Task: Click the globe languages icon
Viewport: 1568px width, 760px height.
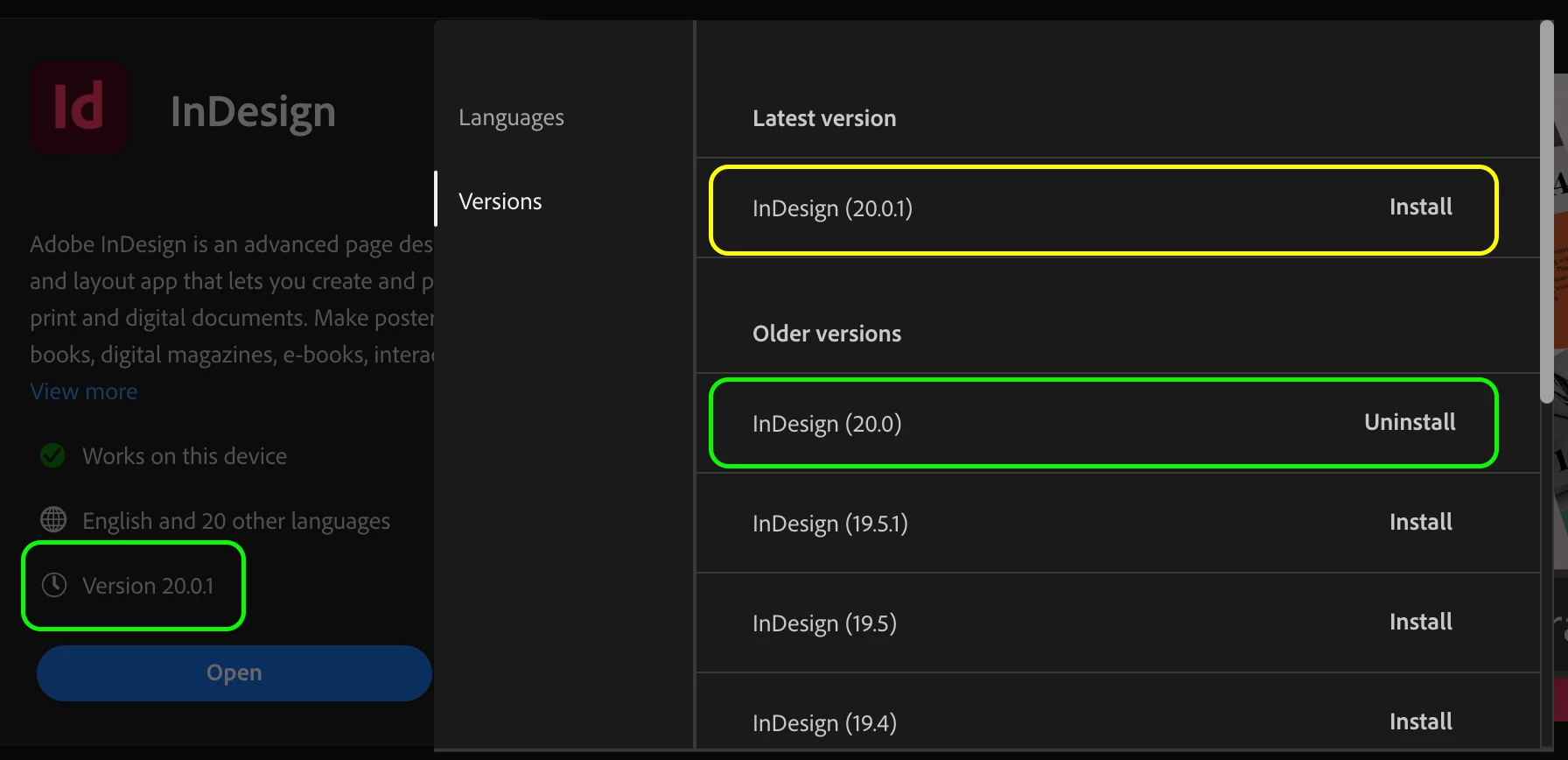Action: tap(53, 519)
